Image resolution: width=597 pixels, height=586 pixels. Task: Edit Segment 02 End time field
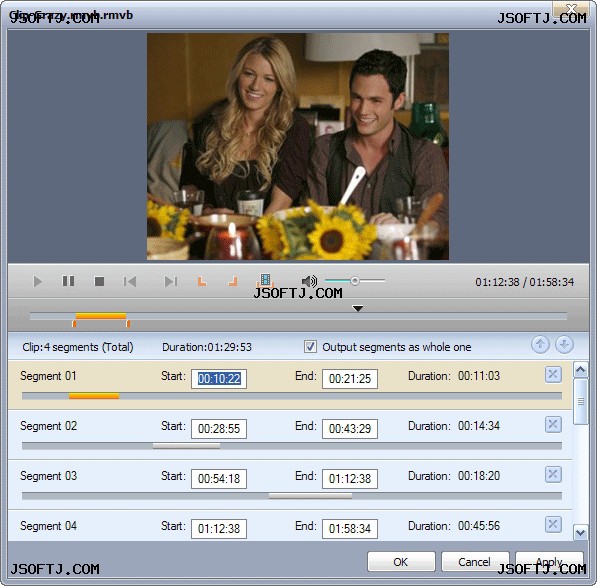(x=350, y=429)
